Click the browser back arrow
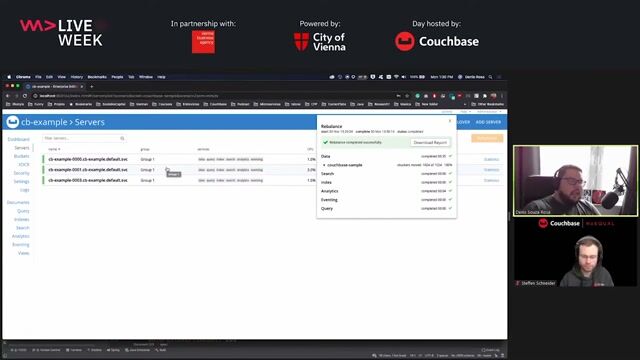The image size is (640, 360). point(8,96)
